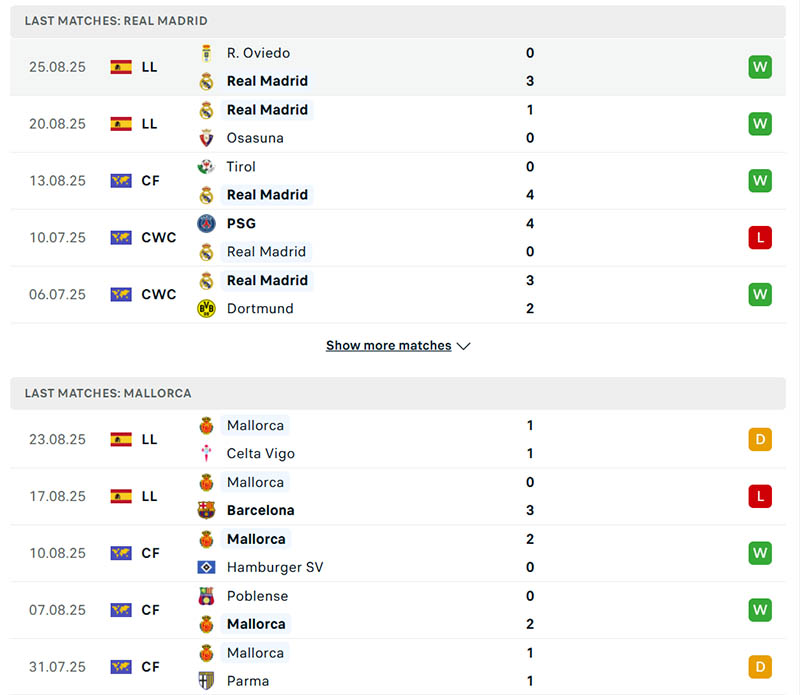Click the Dortmund club crest icon

[x=207, y=309]
